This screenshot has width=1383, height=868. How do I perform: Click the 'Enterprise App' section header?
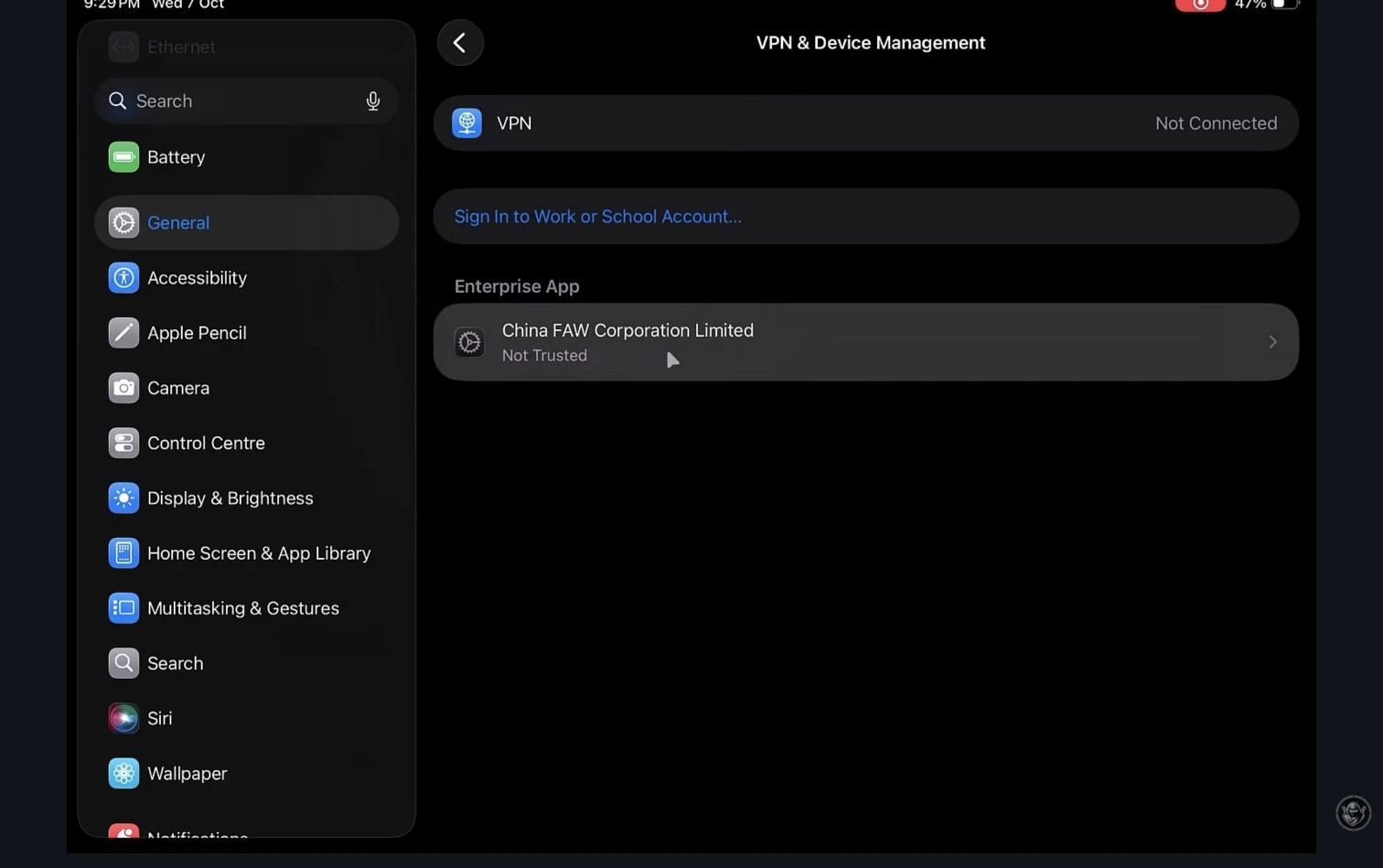click(x=517, y=286)
